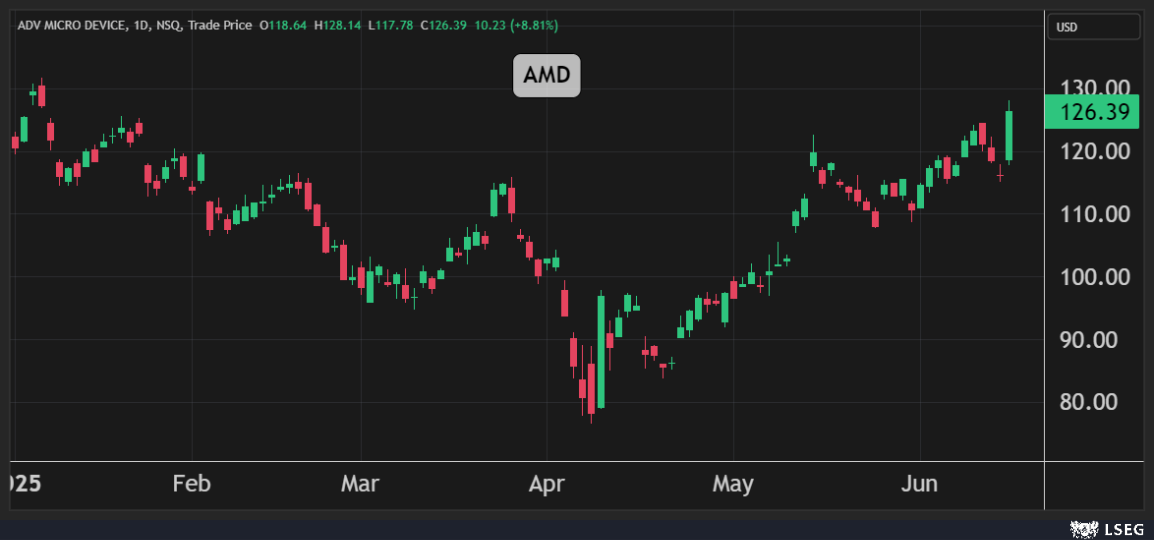The image size is (1154, 540).
Task: Click the Jun label on time axis
Action: (919, 484)
